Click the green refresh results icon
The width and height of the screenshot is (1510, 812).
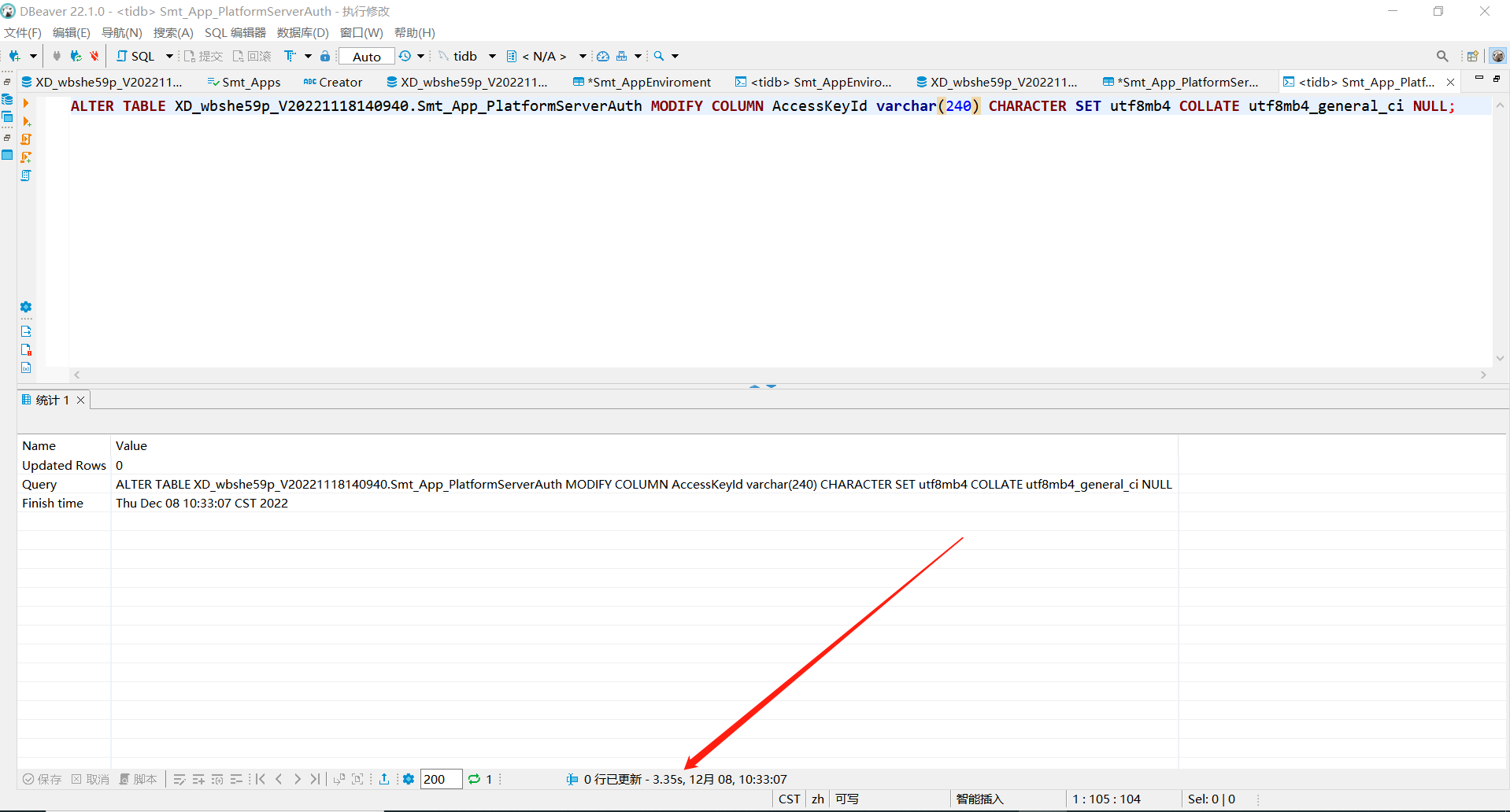point(474,779)
